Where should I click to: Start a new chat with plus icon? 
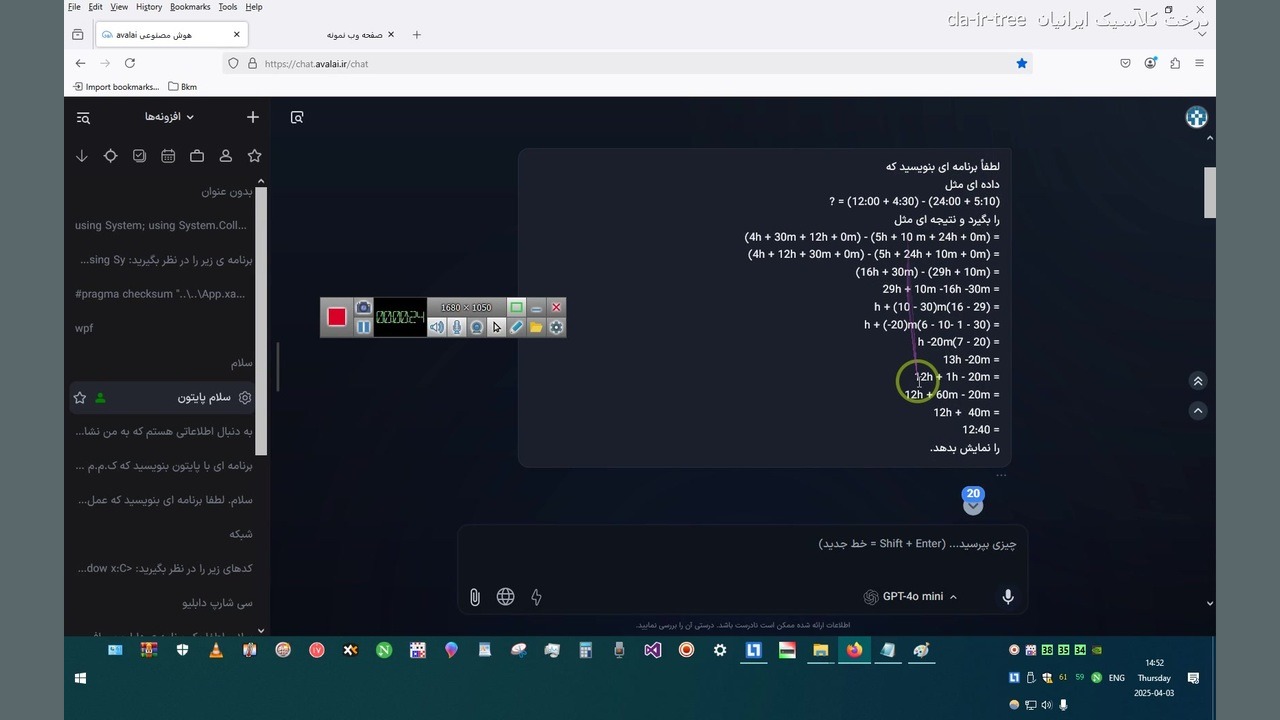(x=253, y=117)
